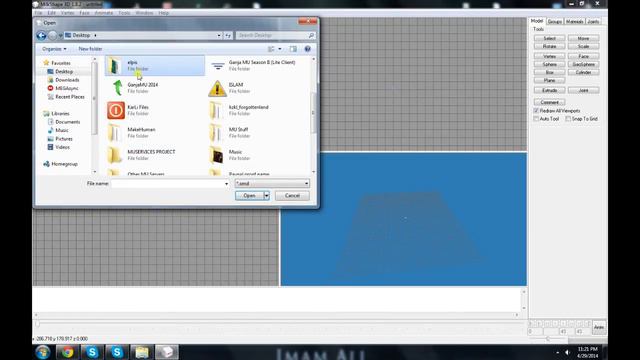The image size is (640, 360).
Task: Enable Snap To Grid checkbox
Action: 568,119
